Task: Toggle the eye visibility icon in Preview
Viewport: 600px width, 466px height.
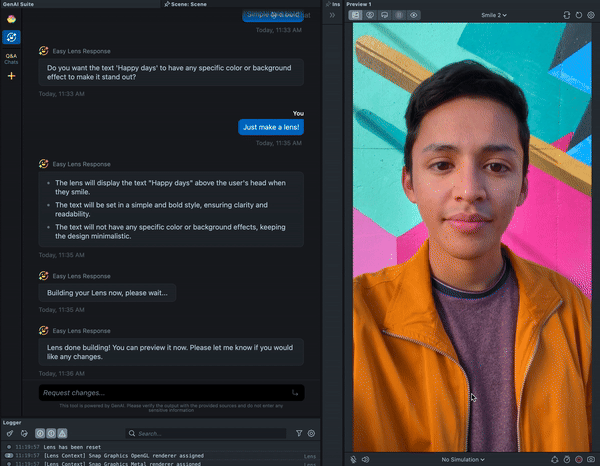Action: (414, 16)
